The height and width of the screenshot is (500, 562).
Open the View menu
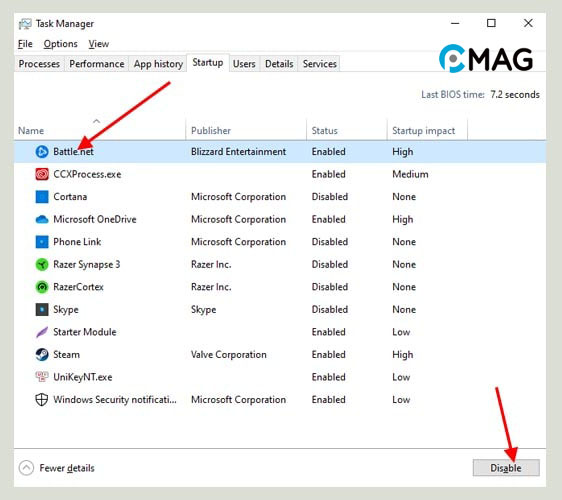[99, 44]
